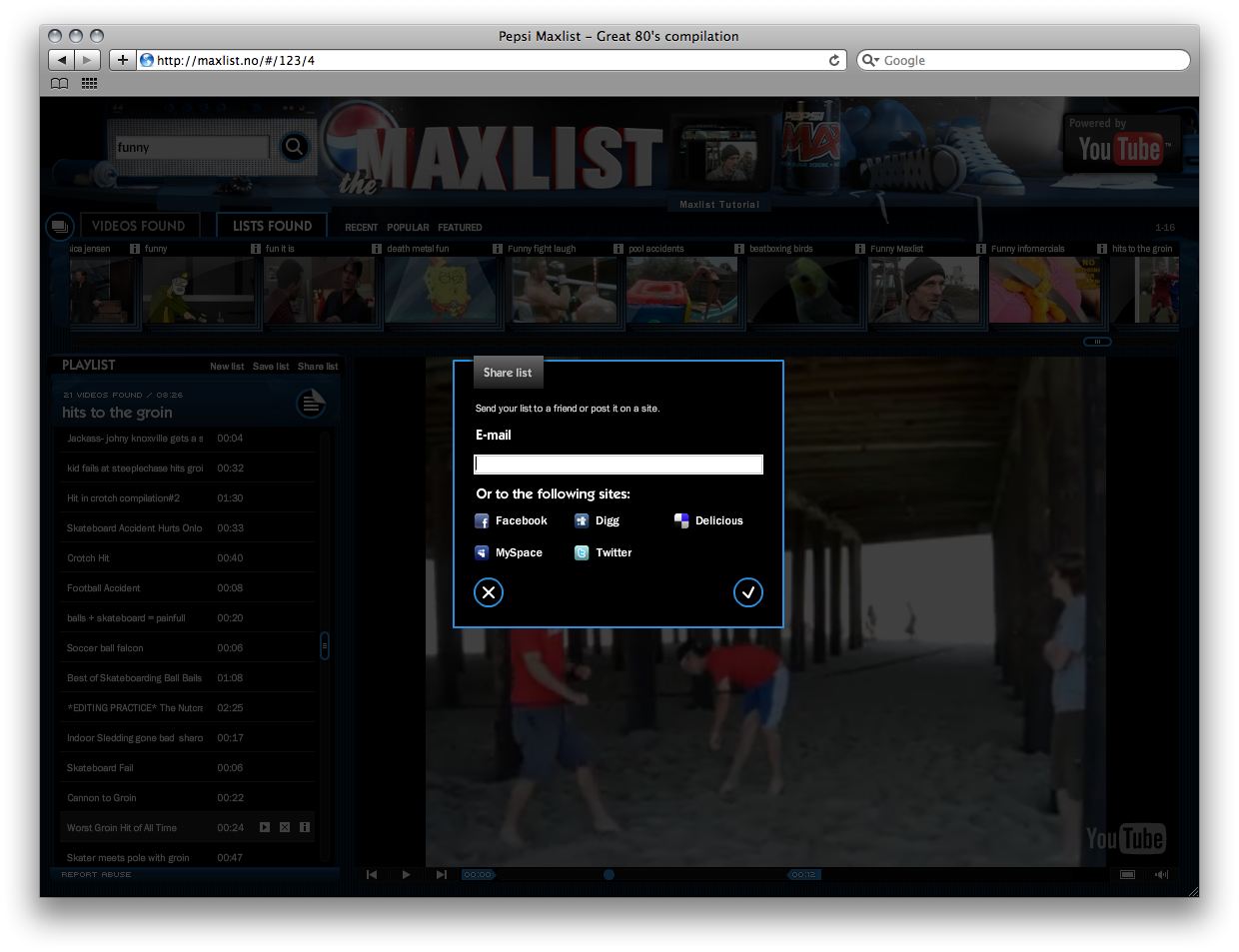Remove 'Worst Groin Hit of All Time'
The width and height of the screenshot is (1239, 952).
pos(285,827)
